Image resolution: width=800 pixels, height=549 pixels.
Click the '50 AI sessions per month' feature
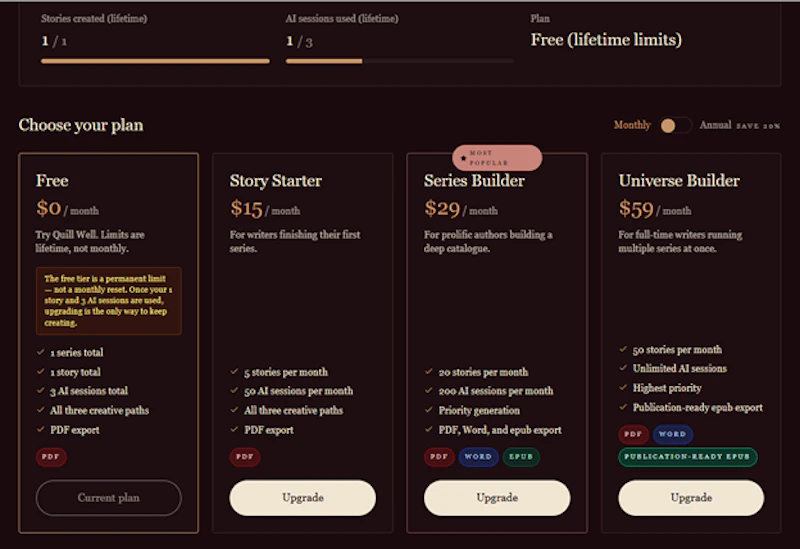[x=298, y=391]
